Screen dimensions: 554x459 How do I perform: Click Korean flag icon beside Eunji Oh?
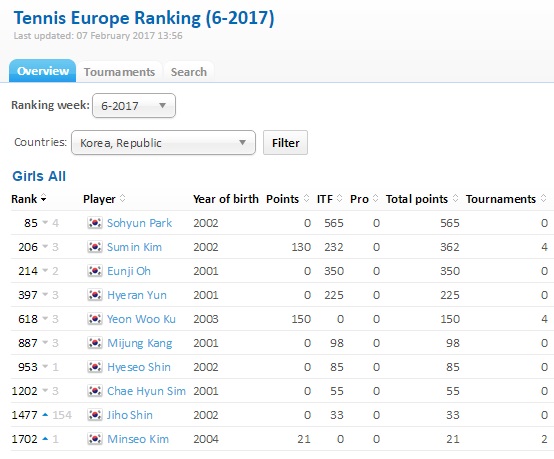pos(95,271)
